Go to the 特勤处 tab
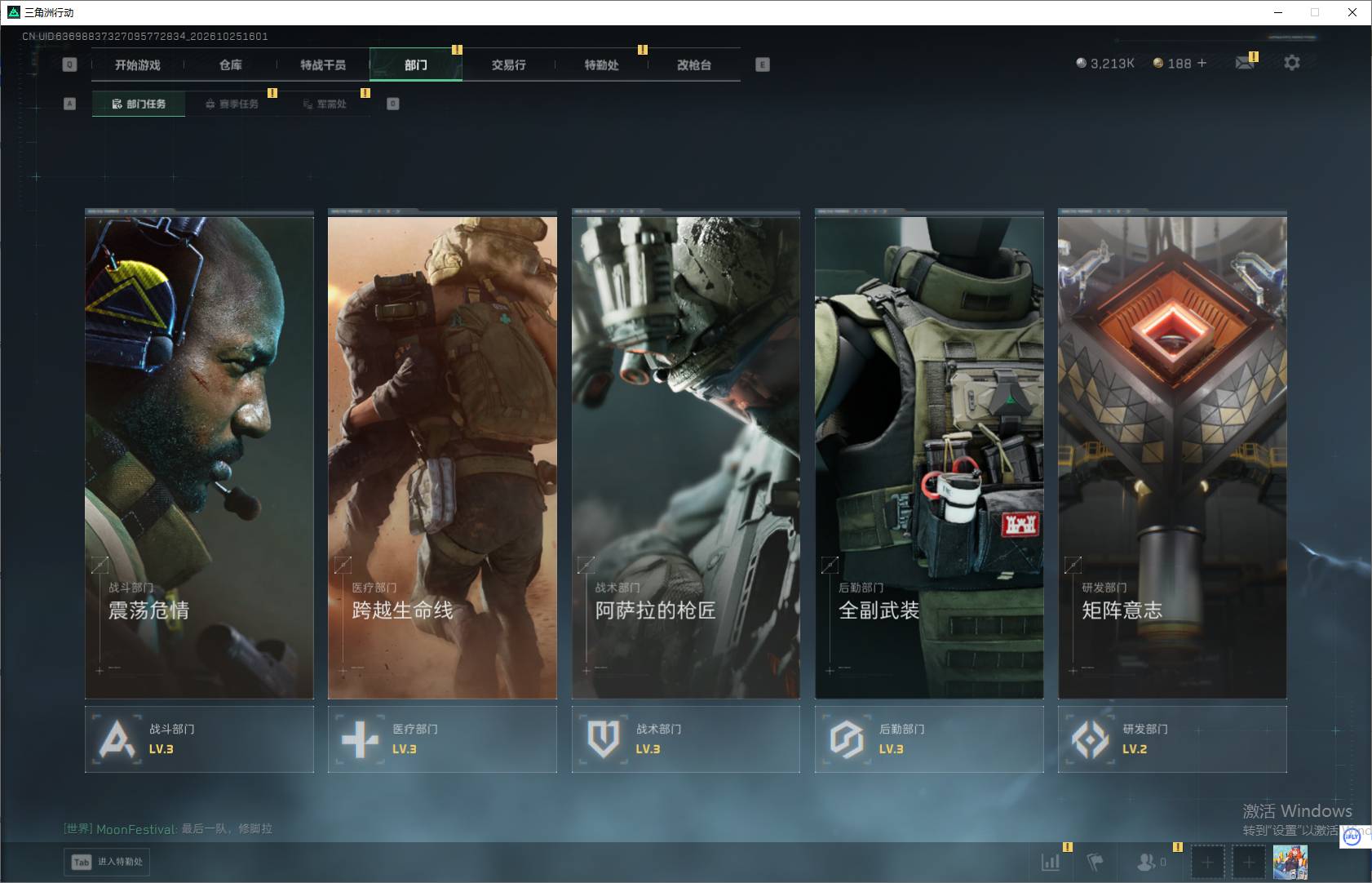The image size is (1372, 883). point(601,64)
